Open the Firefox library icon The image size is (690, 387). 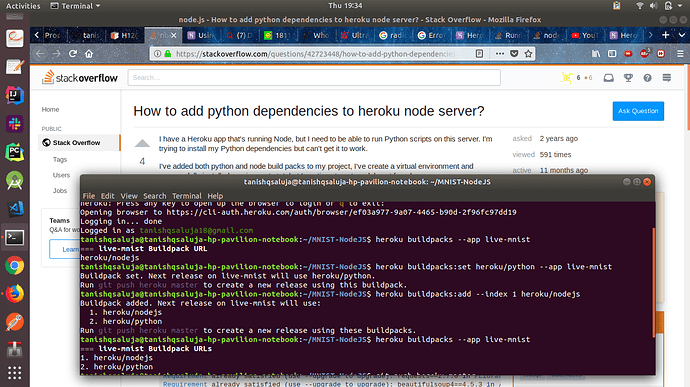596,54
